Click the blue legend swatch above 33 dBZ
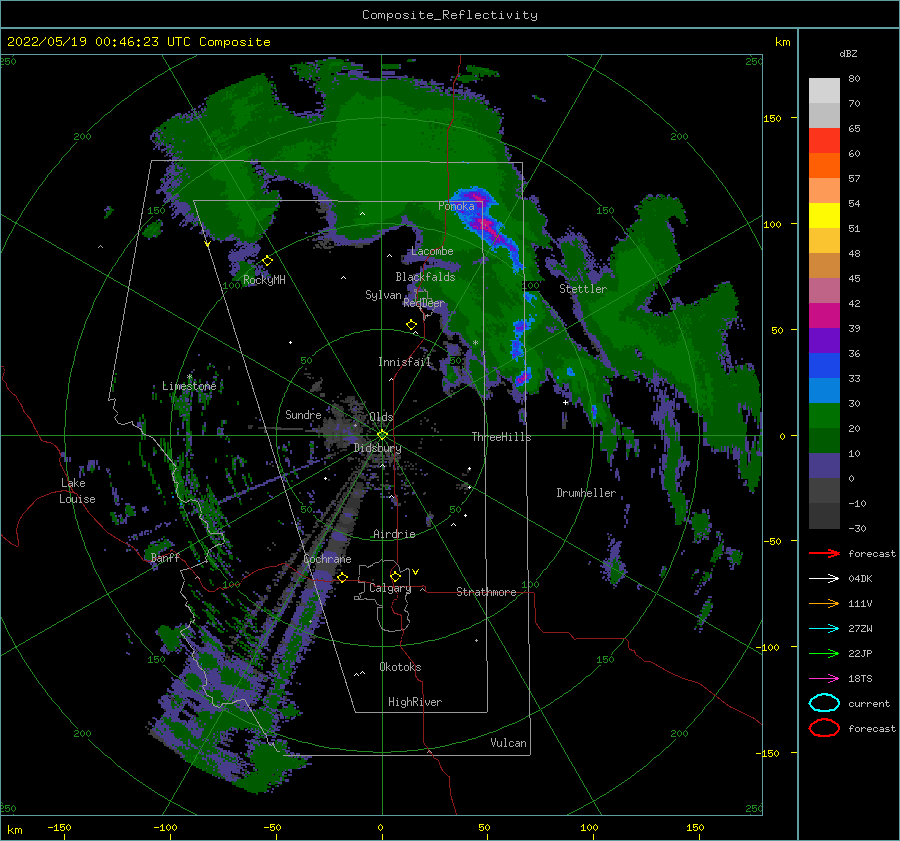This screenshot has height=841, width=900. [824, 366]
